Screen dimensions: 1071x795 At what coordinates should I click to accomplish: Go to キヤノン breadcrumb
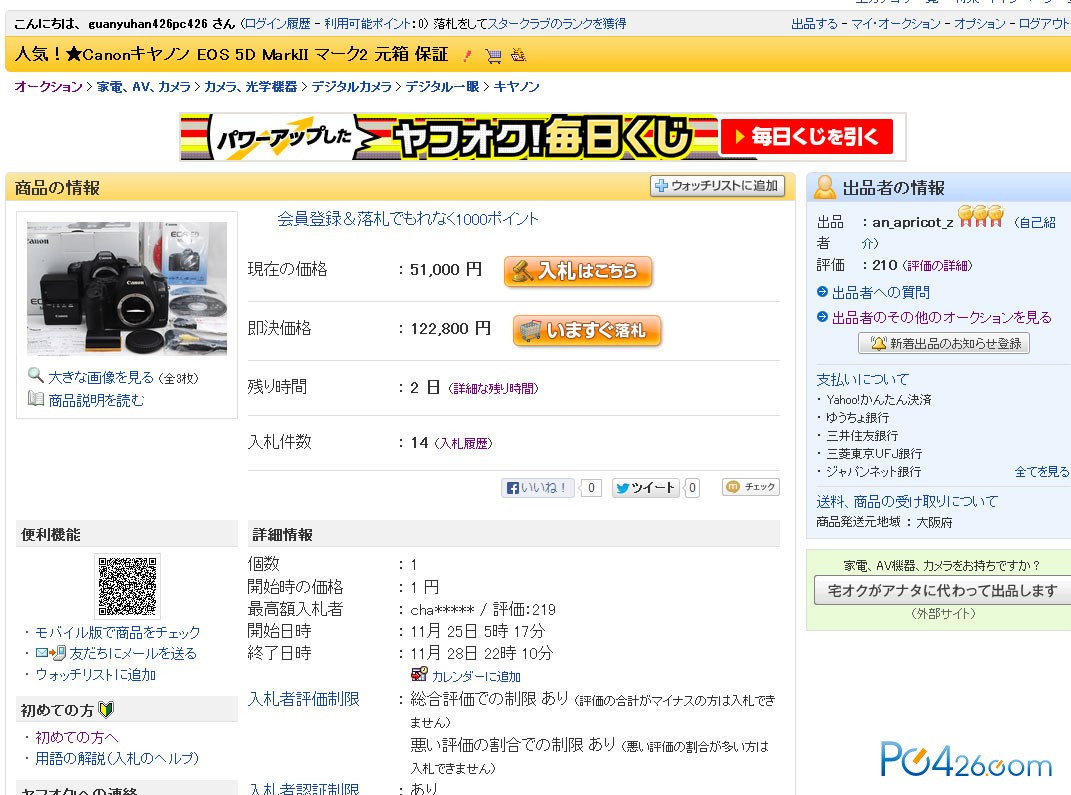pos(516,87)
